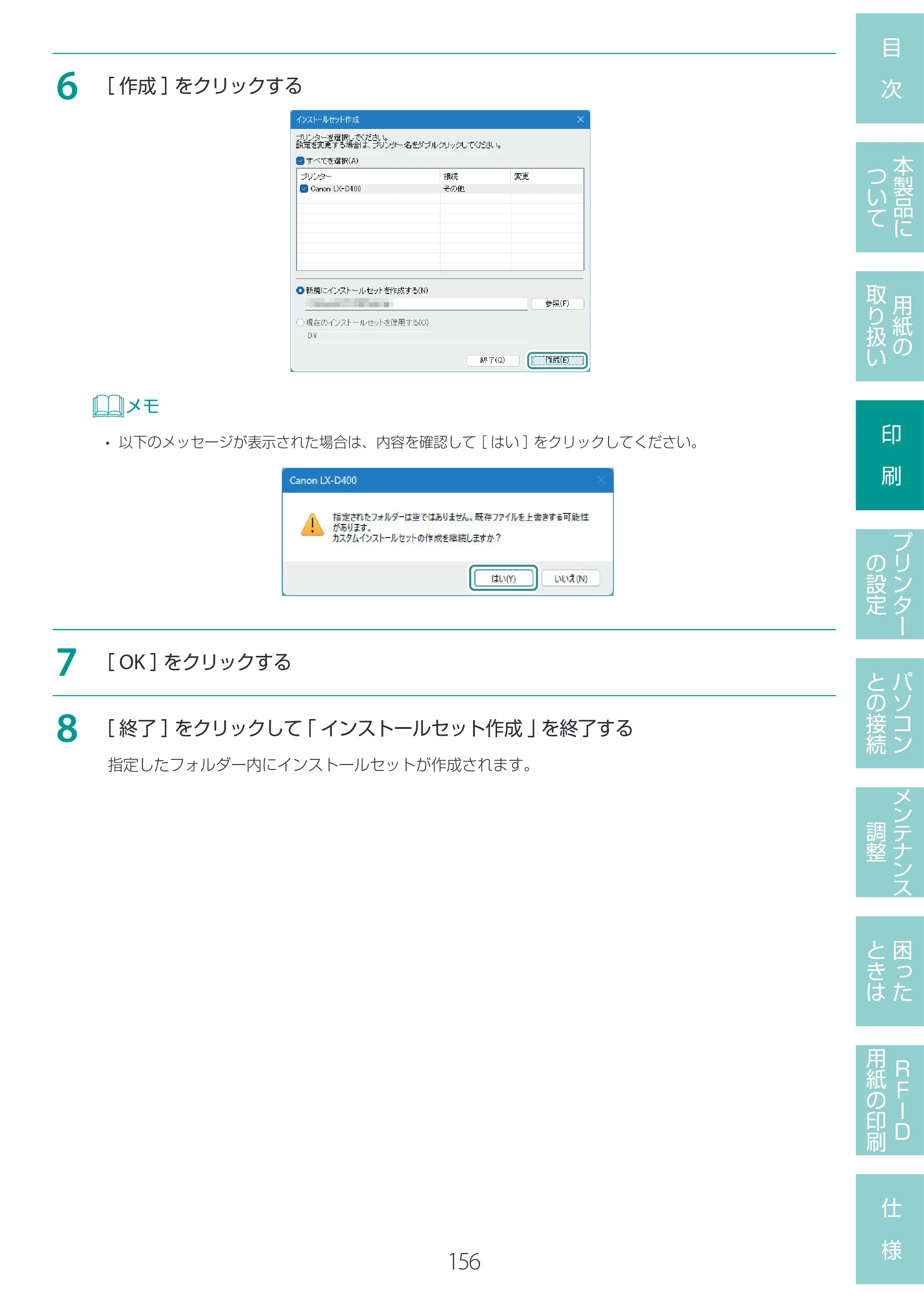Click the new install set path field

pyautogui.click(x=416, y=304)
